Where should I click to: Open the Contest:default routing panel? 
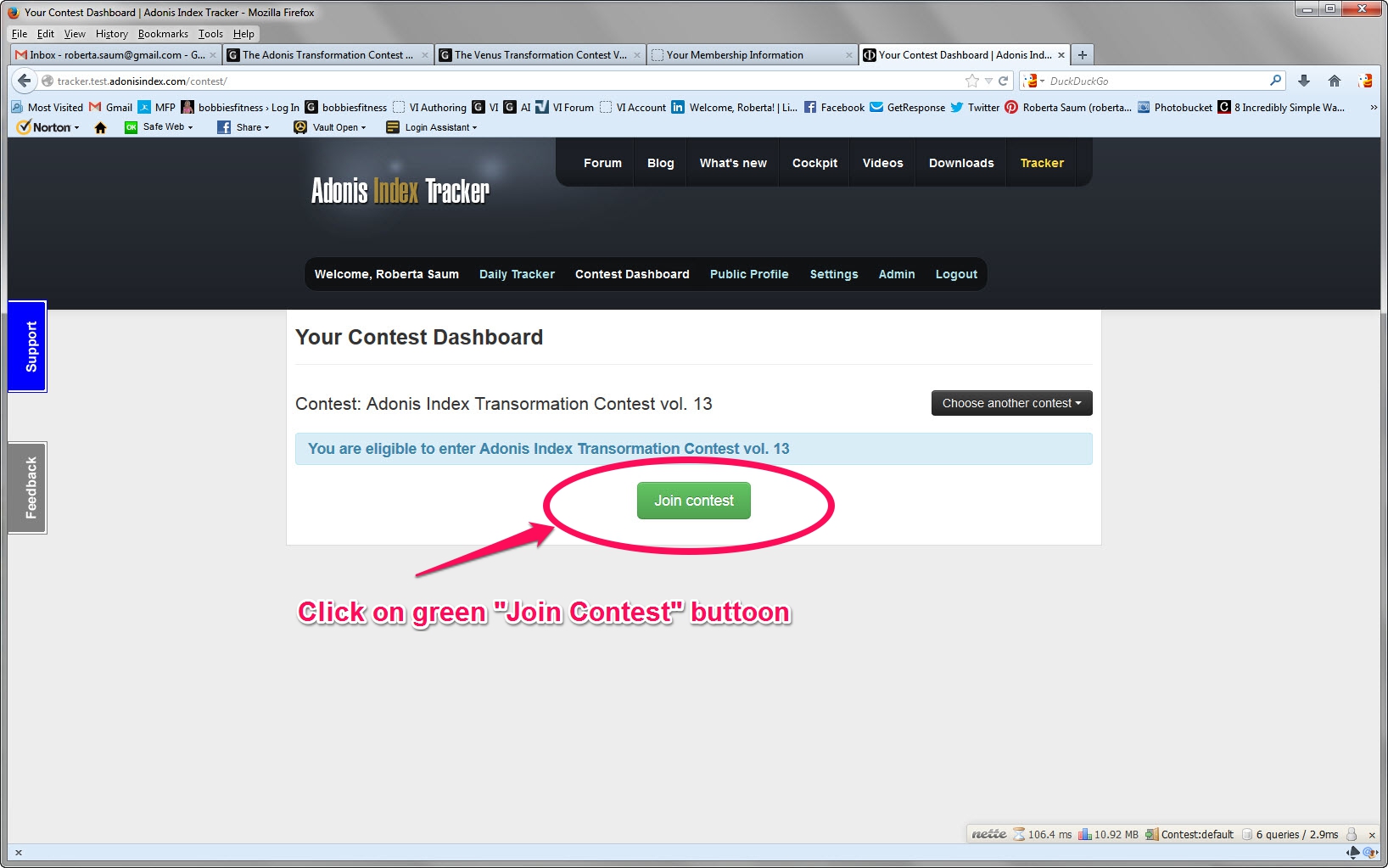coord(1189,834)
